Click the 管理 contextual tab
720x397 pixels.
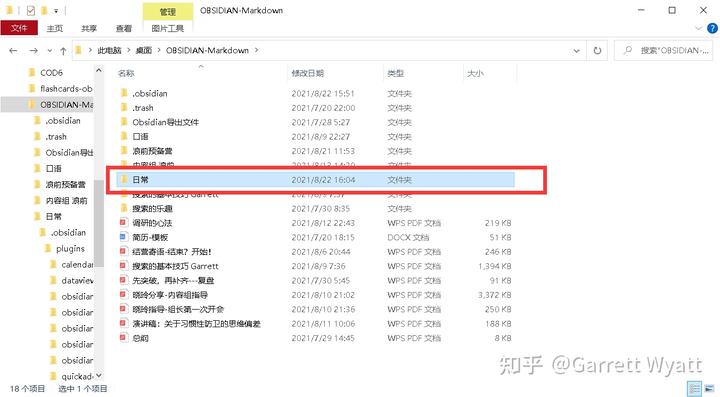pos(168,12)
